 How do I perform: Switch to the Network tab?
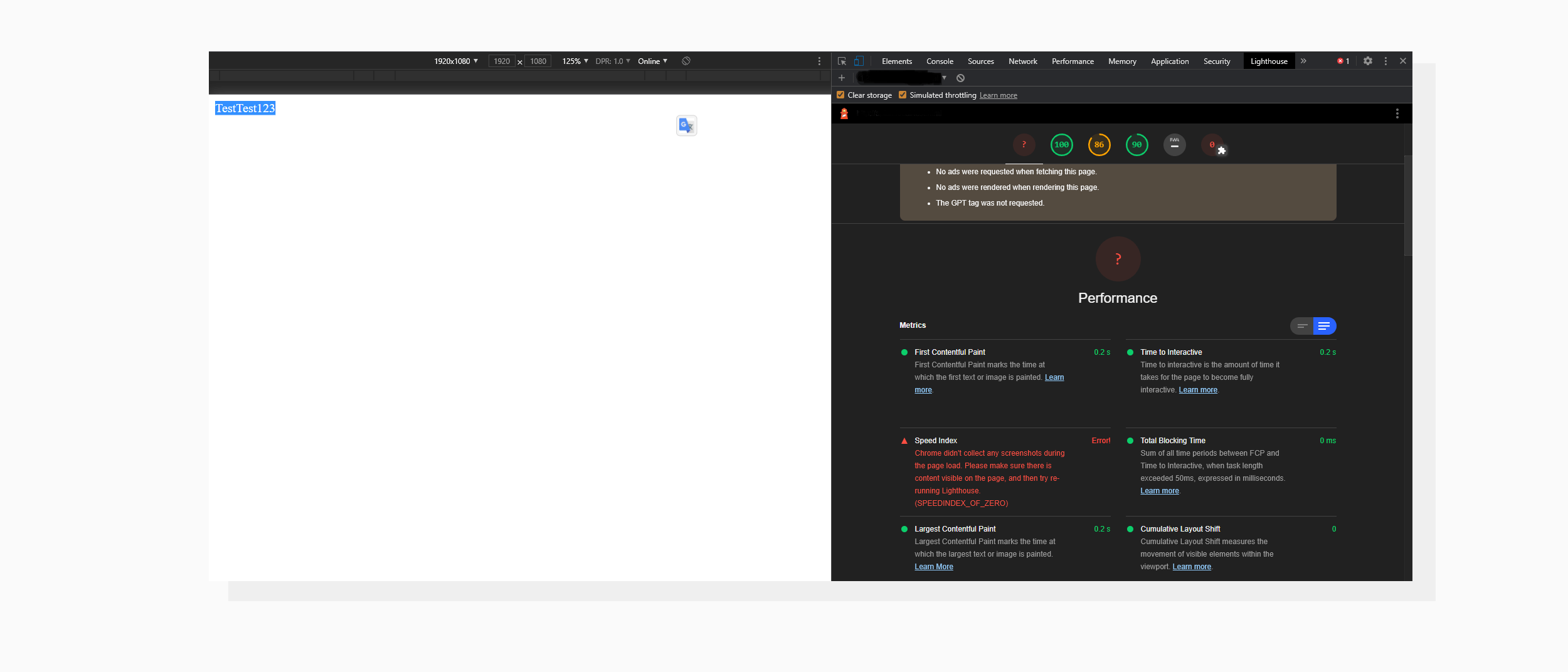[1022, 61]
